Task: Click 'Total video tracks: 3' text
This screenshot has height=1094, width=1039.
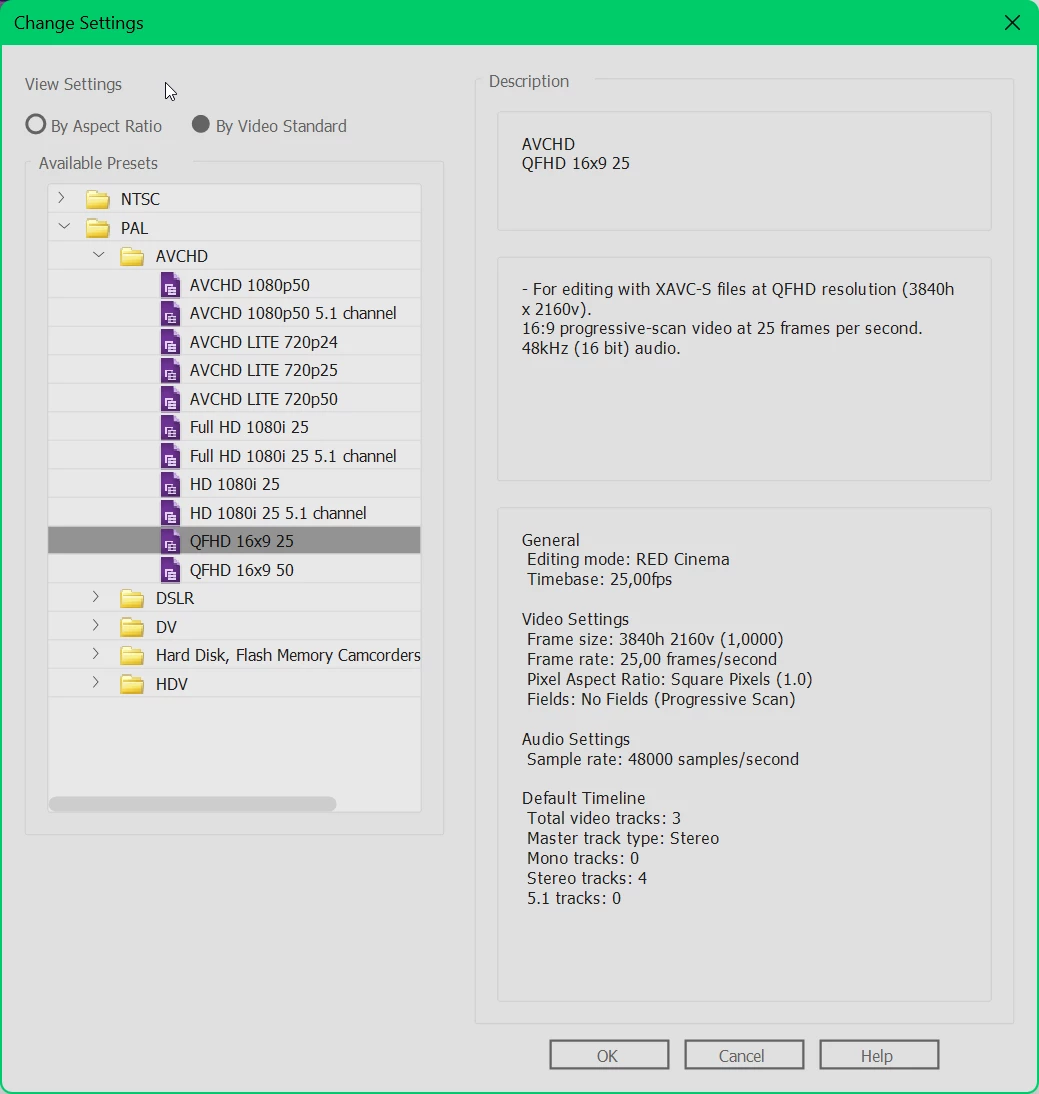Action: pyautogui.click(x=604, y=818)
